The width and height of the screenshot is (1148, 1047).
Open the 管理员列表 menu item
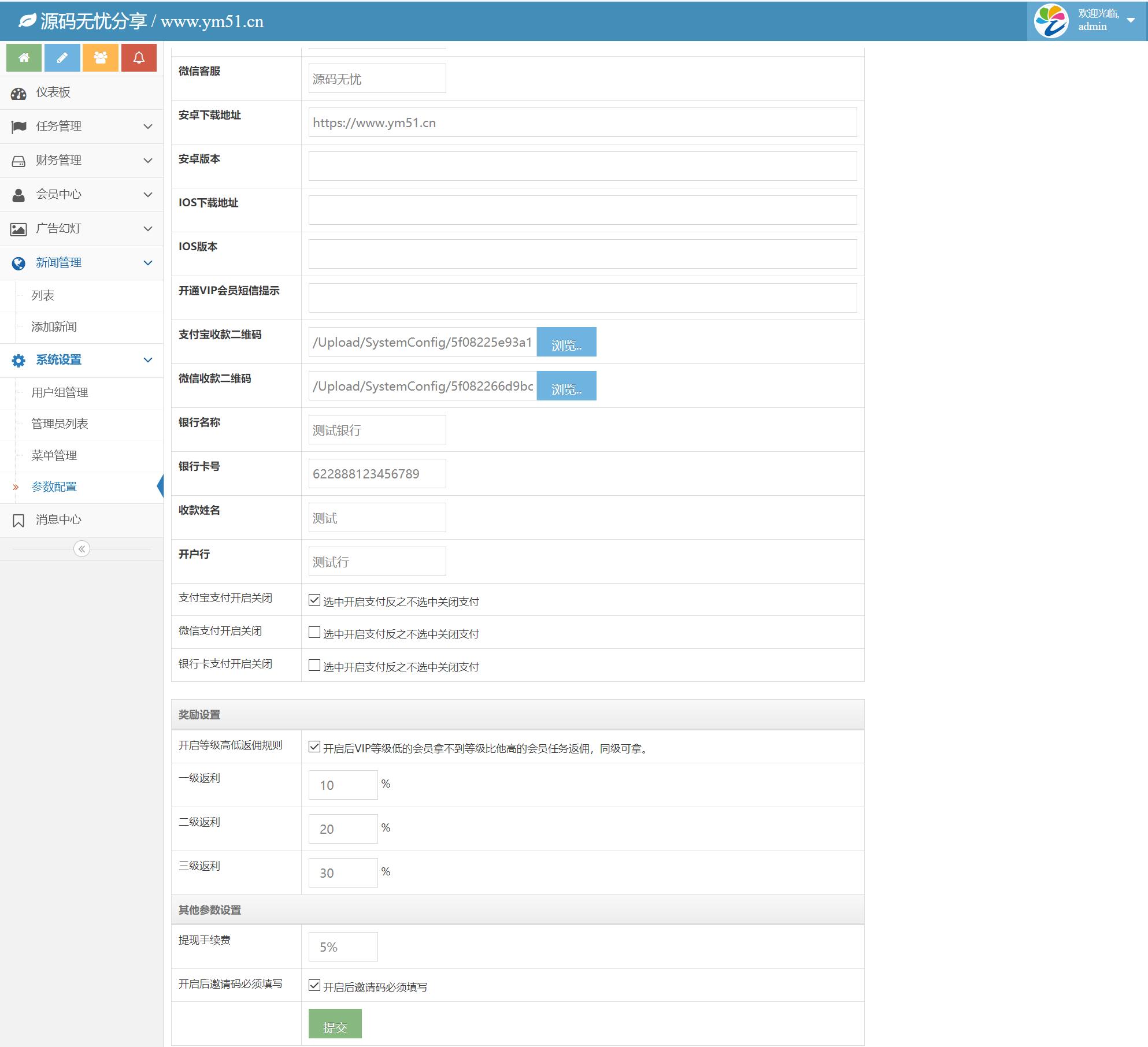coord(60,424)
